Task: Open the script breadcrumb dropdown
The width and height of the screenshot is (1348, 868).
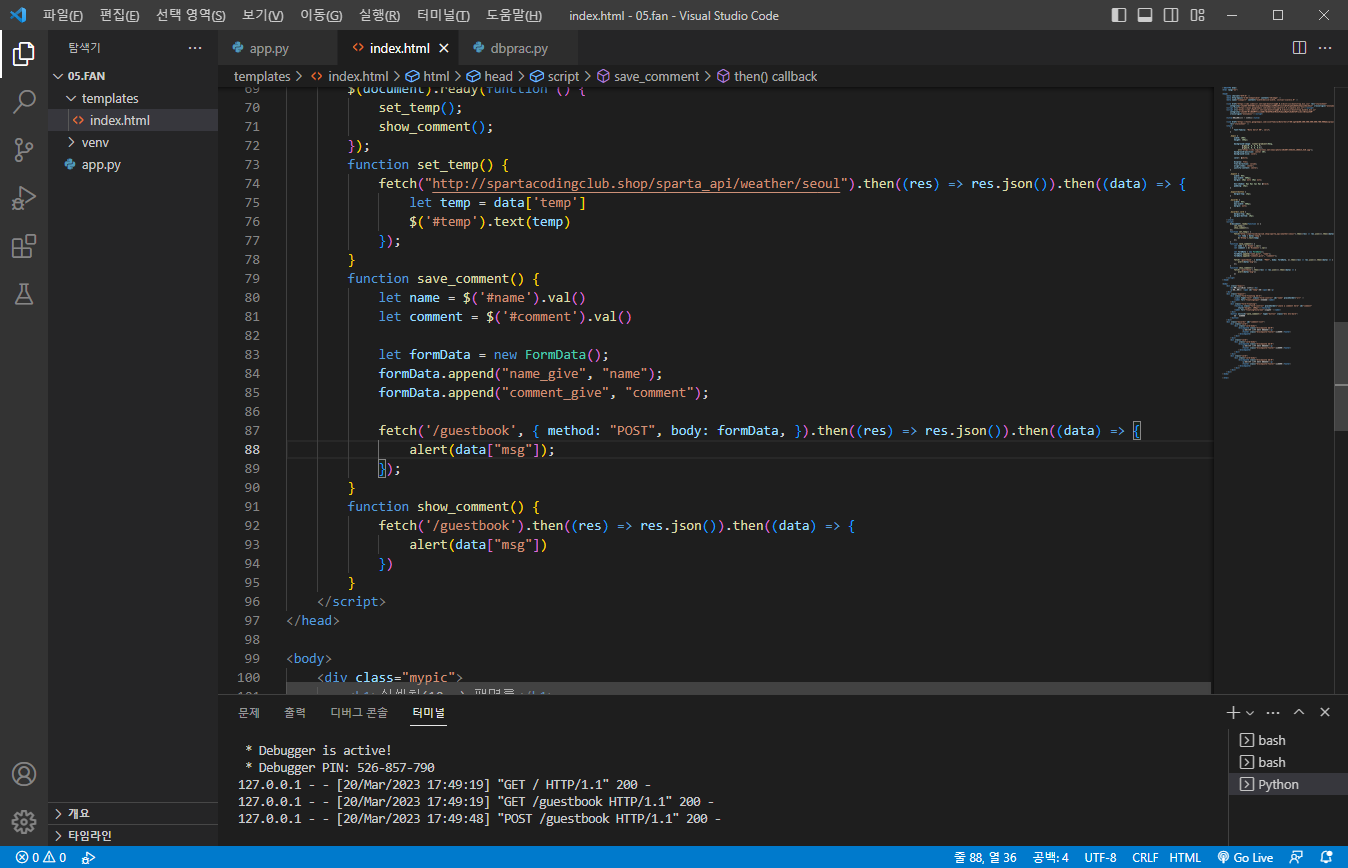Action: click(554, 76)
